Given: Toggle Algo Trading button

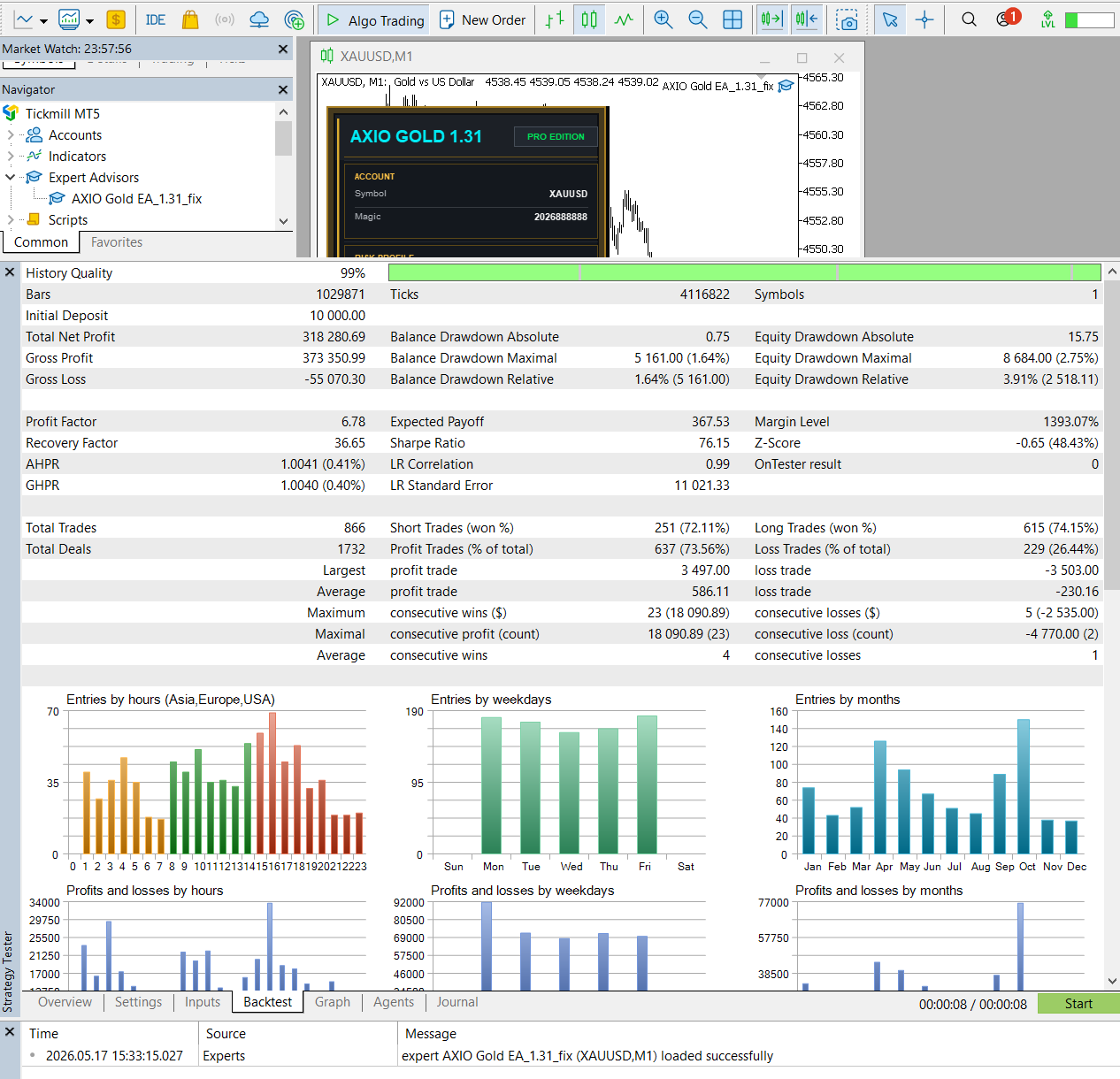Looking at the screenshot, I should pyautogui.click(x=374, y=19).
